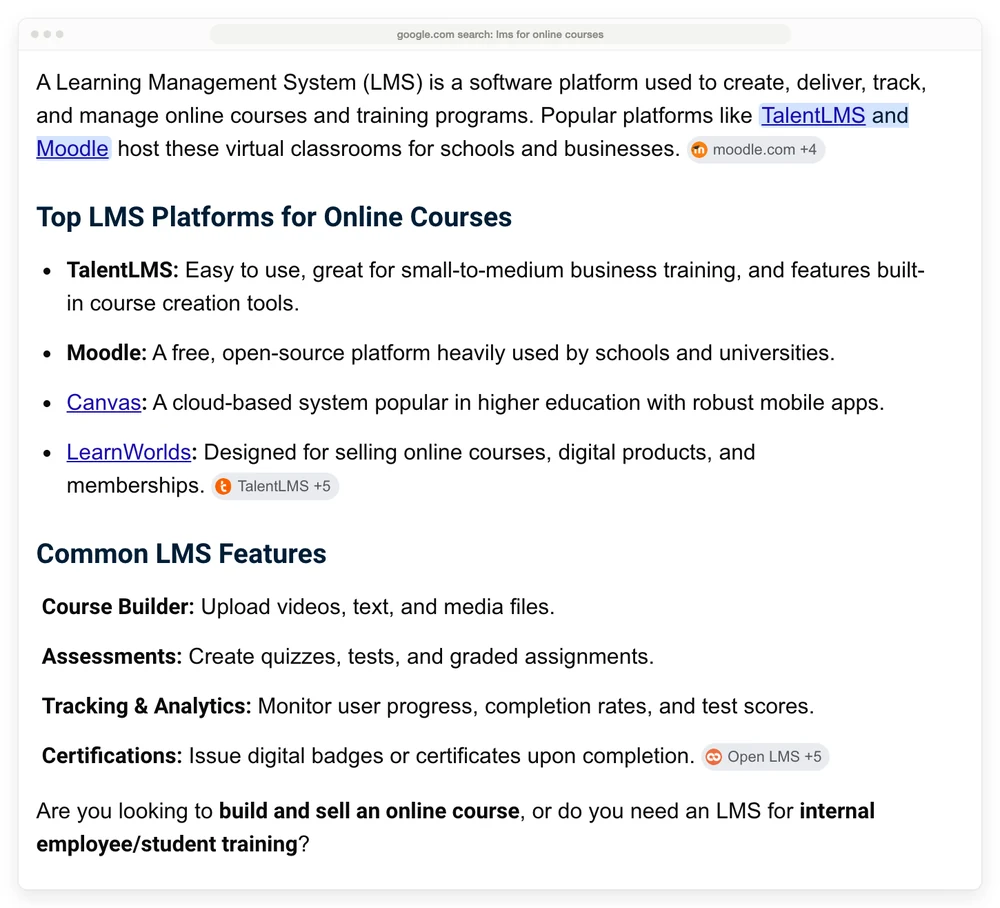Click the 'Certifications:' feature label

tap(112, 756)
